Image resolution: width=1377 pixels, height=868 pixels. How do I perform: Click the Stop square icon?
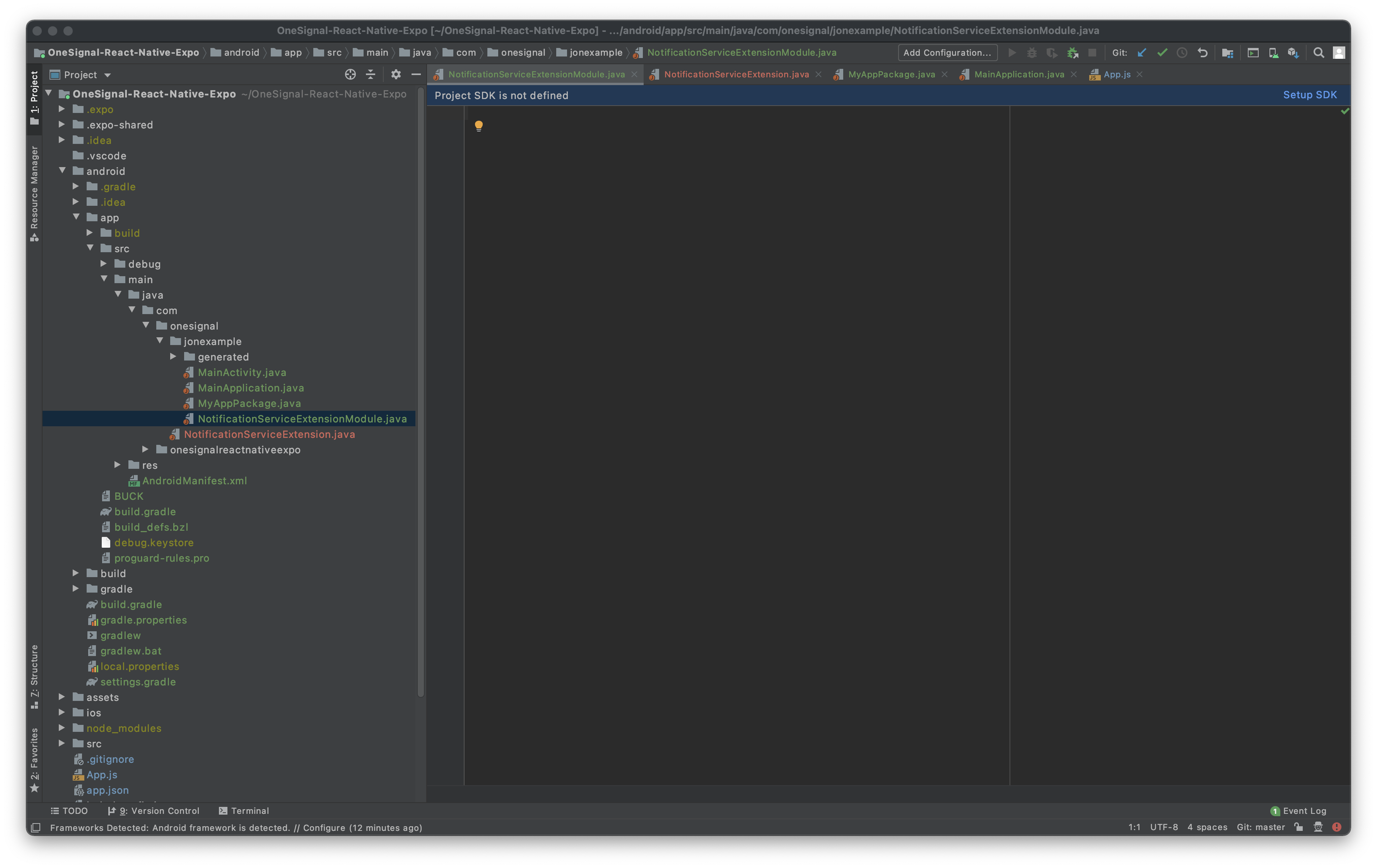pos(1092,53)
